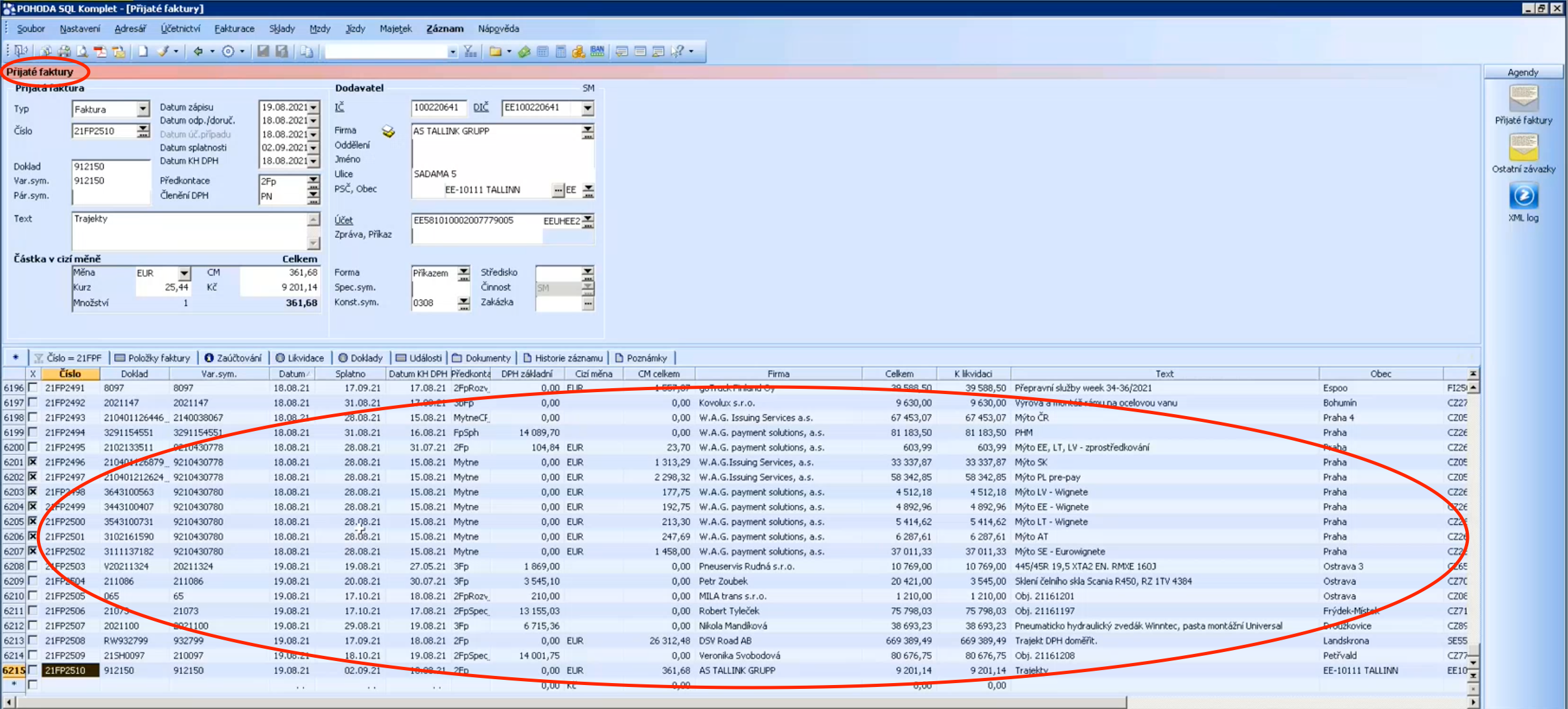Open the Datum zápisu date dropdown
Image resolution: width=1568 pixels, height=709 pixels.
click(314, 107)
